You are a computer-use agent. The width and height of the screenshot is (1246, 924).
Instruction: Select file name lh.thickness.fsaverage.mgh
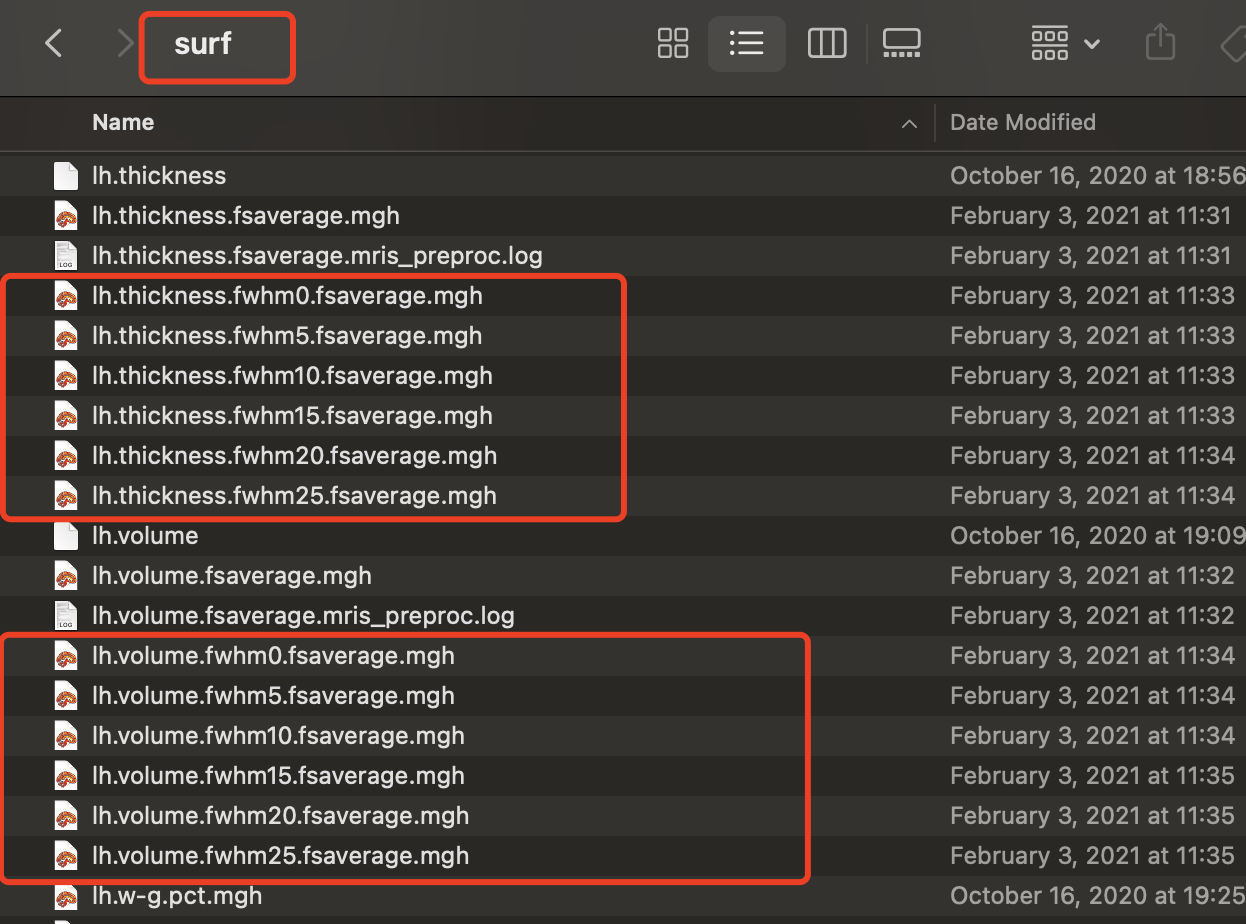(x=246, y=216)
